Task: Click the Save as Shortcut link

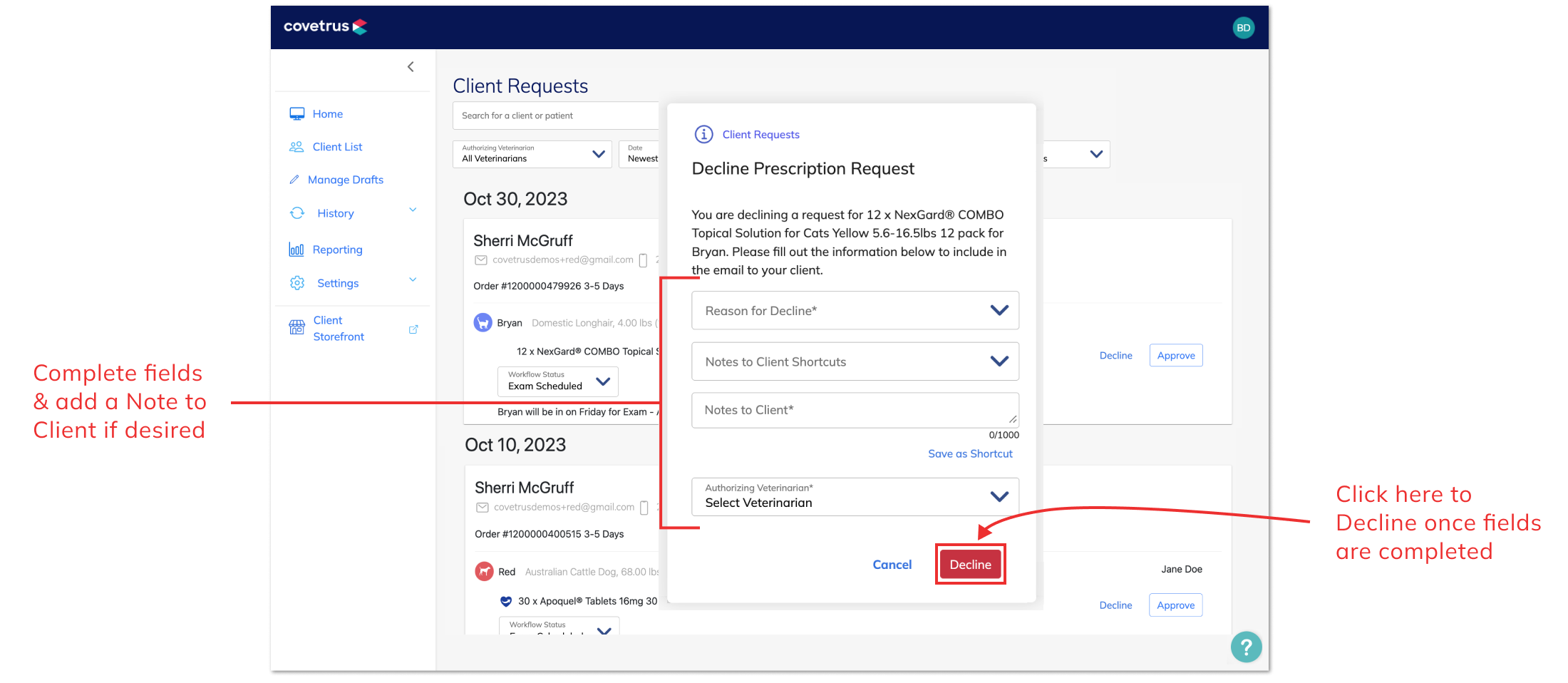Action: 970,453
